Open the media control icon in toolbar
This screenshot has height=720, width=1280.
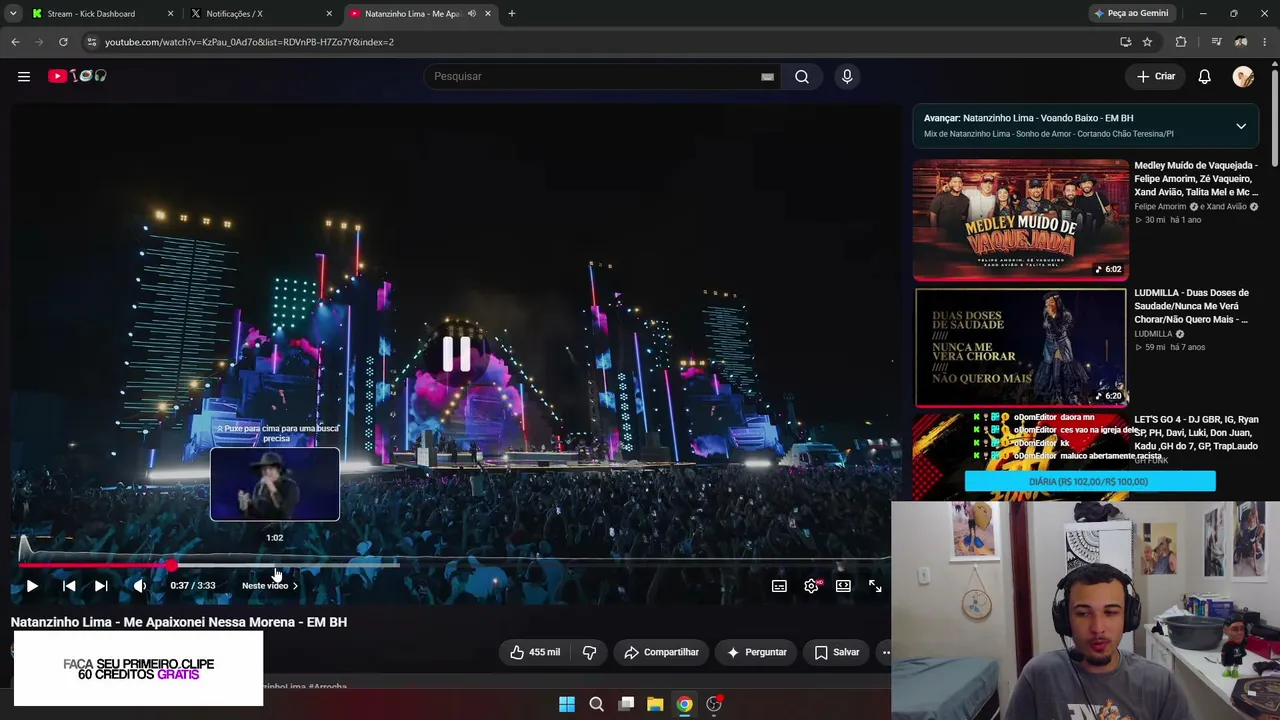click(x=1216, y=42)
